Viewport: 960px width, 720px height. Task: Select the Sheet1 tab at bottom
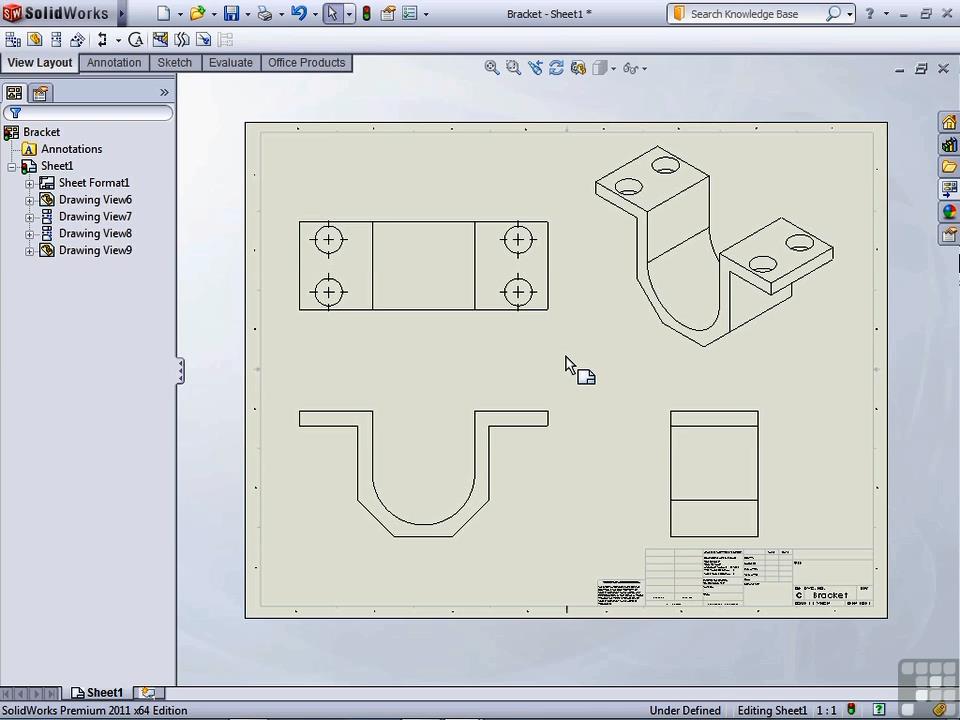(97, 692)
